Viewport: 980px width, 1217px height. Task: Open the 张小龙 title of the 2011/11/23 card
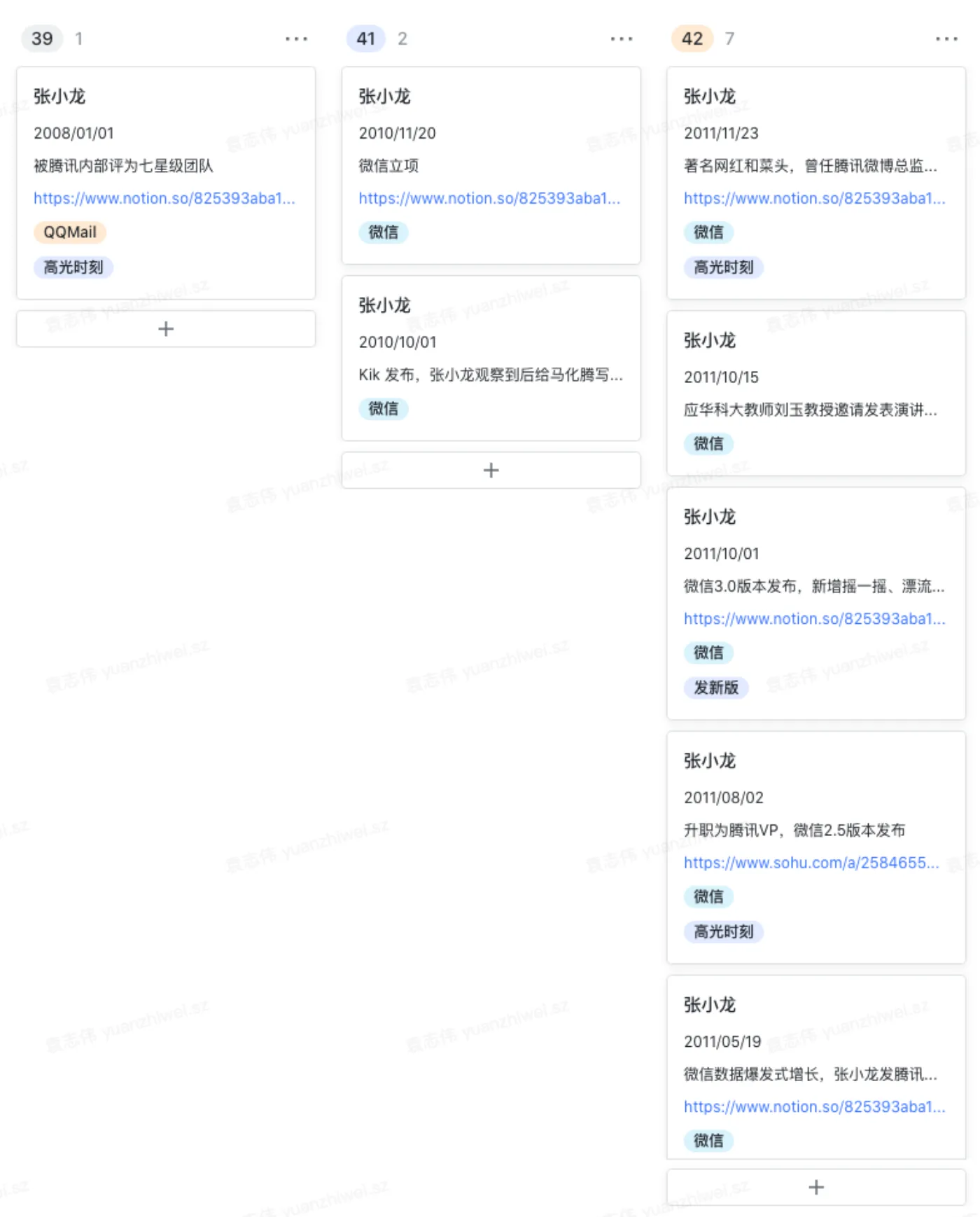pos(710,97)
